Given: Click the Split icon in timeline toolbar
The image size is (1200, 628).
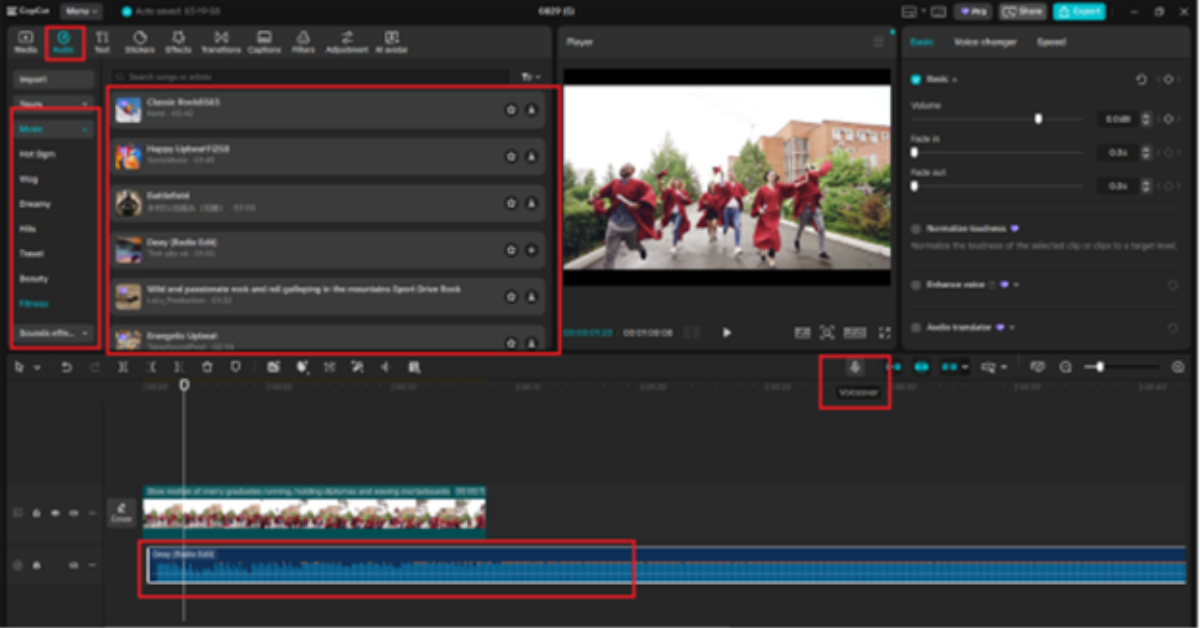Looking at the screenshot, I should tap(123, 368).
